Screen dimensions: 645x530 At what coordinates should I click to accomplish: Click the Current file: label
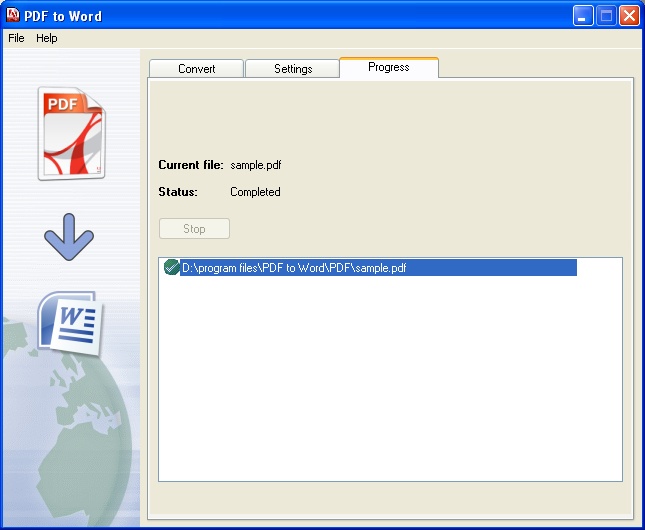click(x=191, y=165)
